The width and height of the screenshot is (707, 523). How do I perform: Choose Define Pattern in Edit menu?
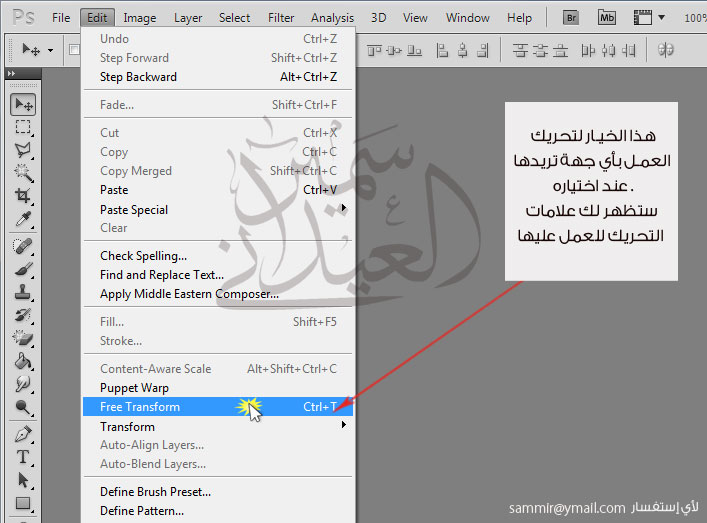click(218, 510)
